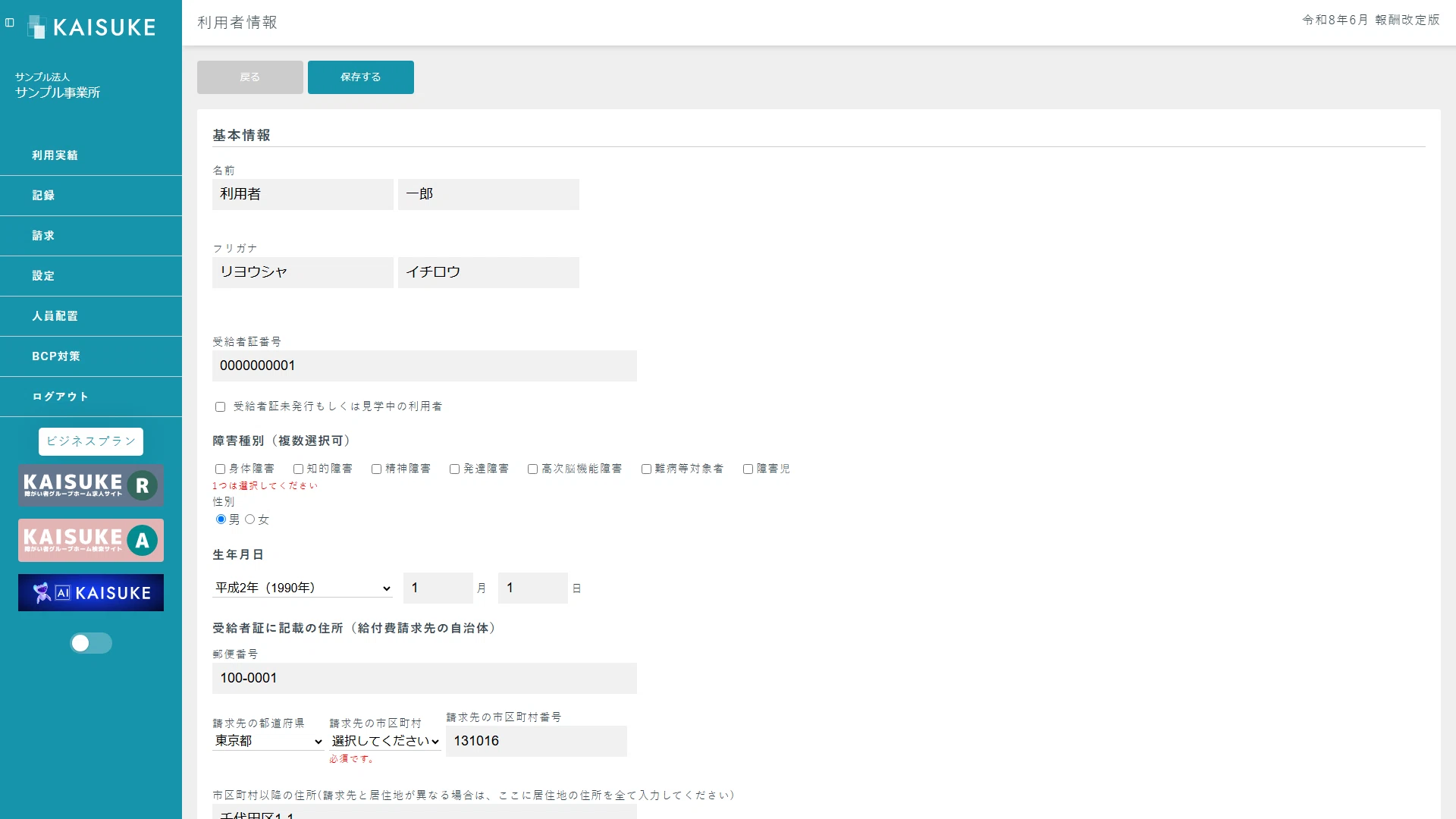The height and width of the screenshot is (819, 1456).
Task: Open 請求 in the sidebar menu
Action: (x=91, y=236)
